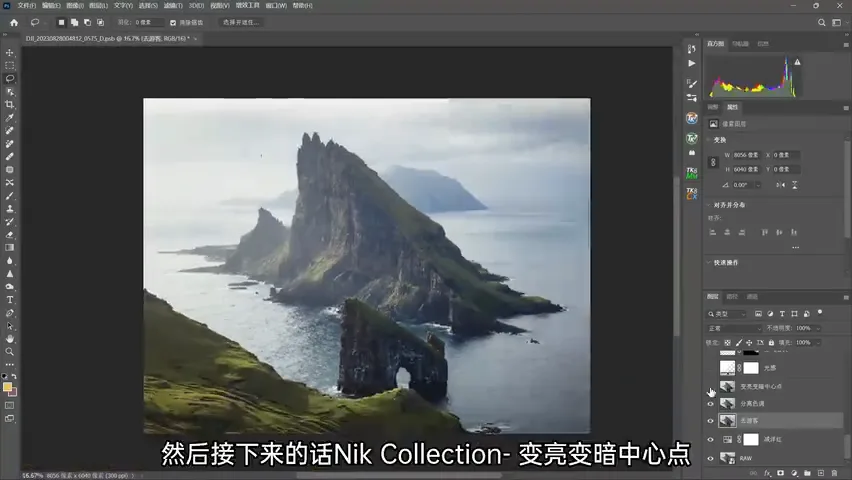Click the align more options ellipsis
Viewport: 852px width, 480px height.
795,247
